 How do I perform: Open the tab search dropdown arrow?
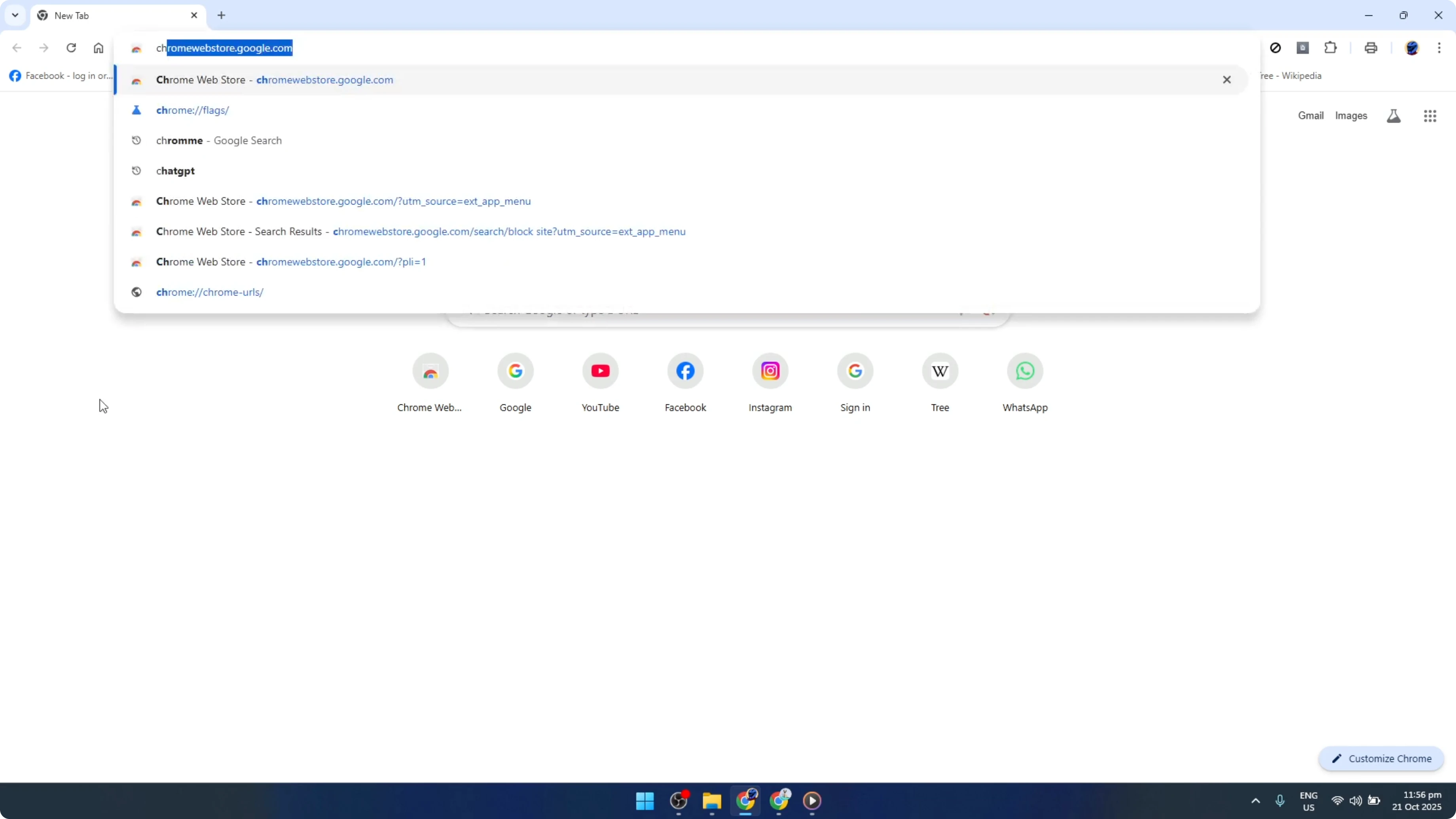tap(15, 15)
